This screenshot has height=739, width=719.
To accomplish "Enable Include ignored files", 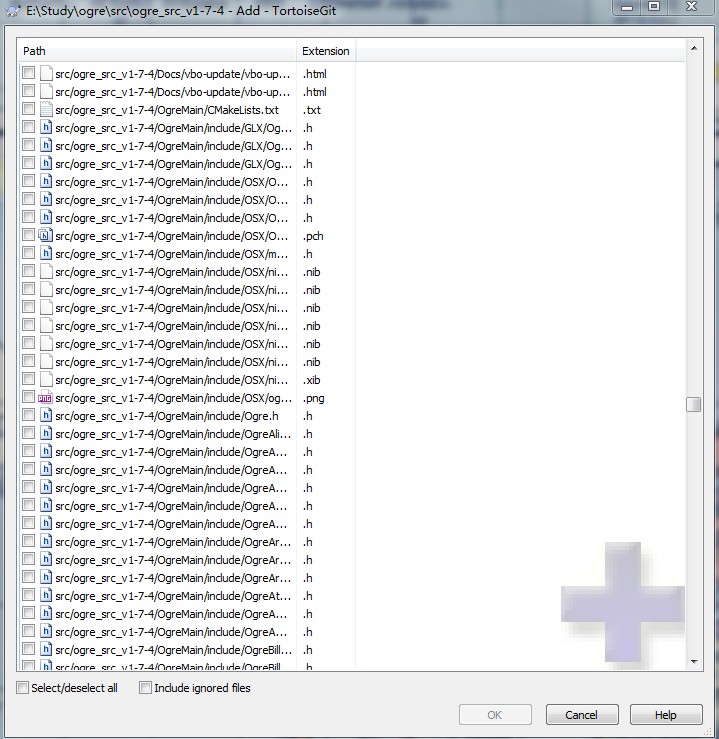I will click(145, 688).
